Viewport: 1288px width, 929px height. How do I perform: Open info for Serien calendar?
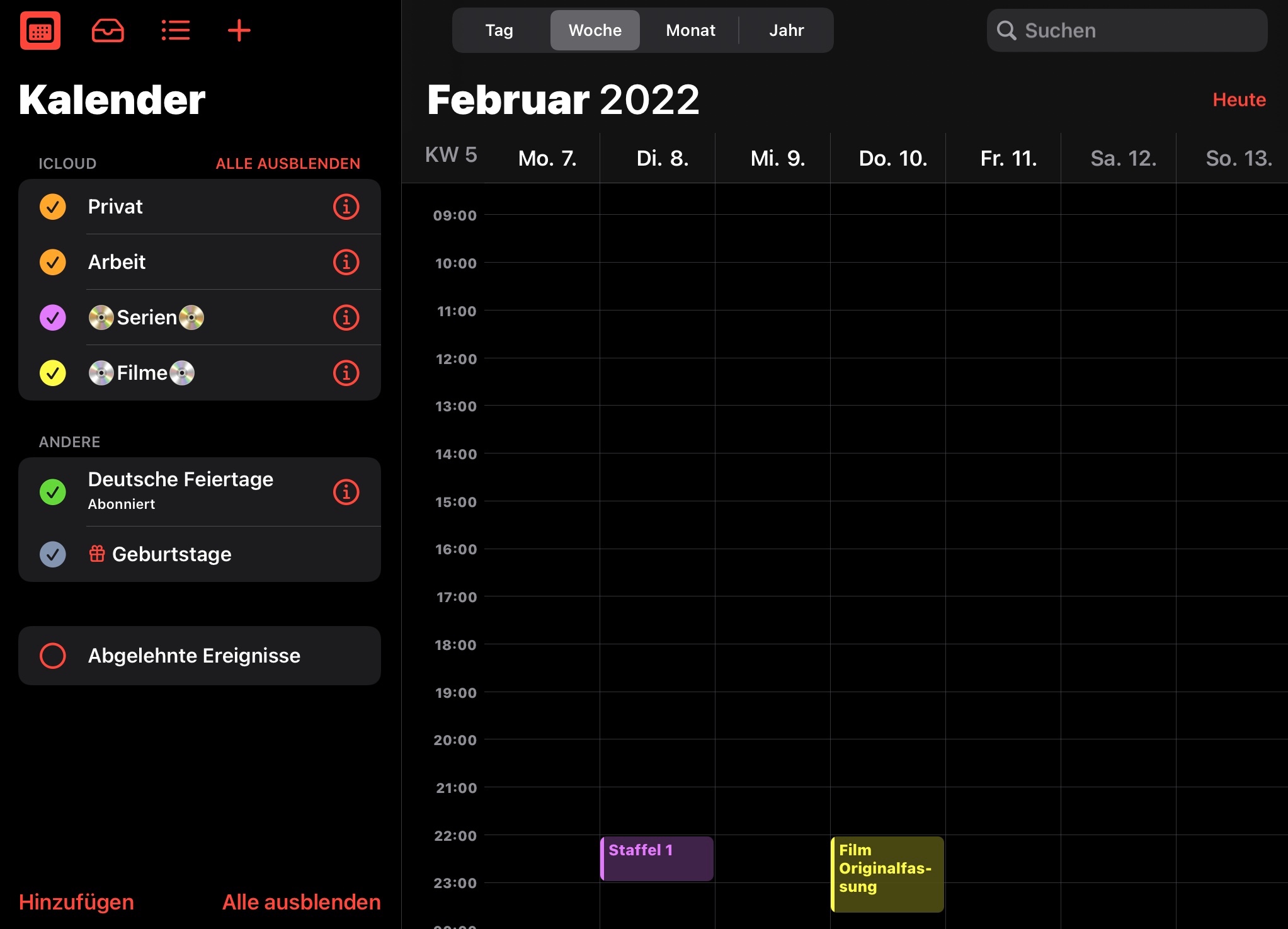pyautogui.click(x=346, y=317)
